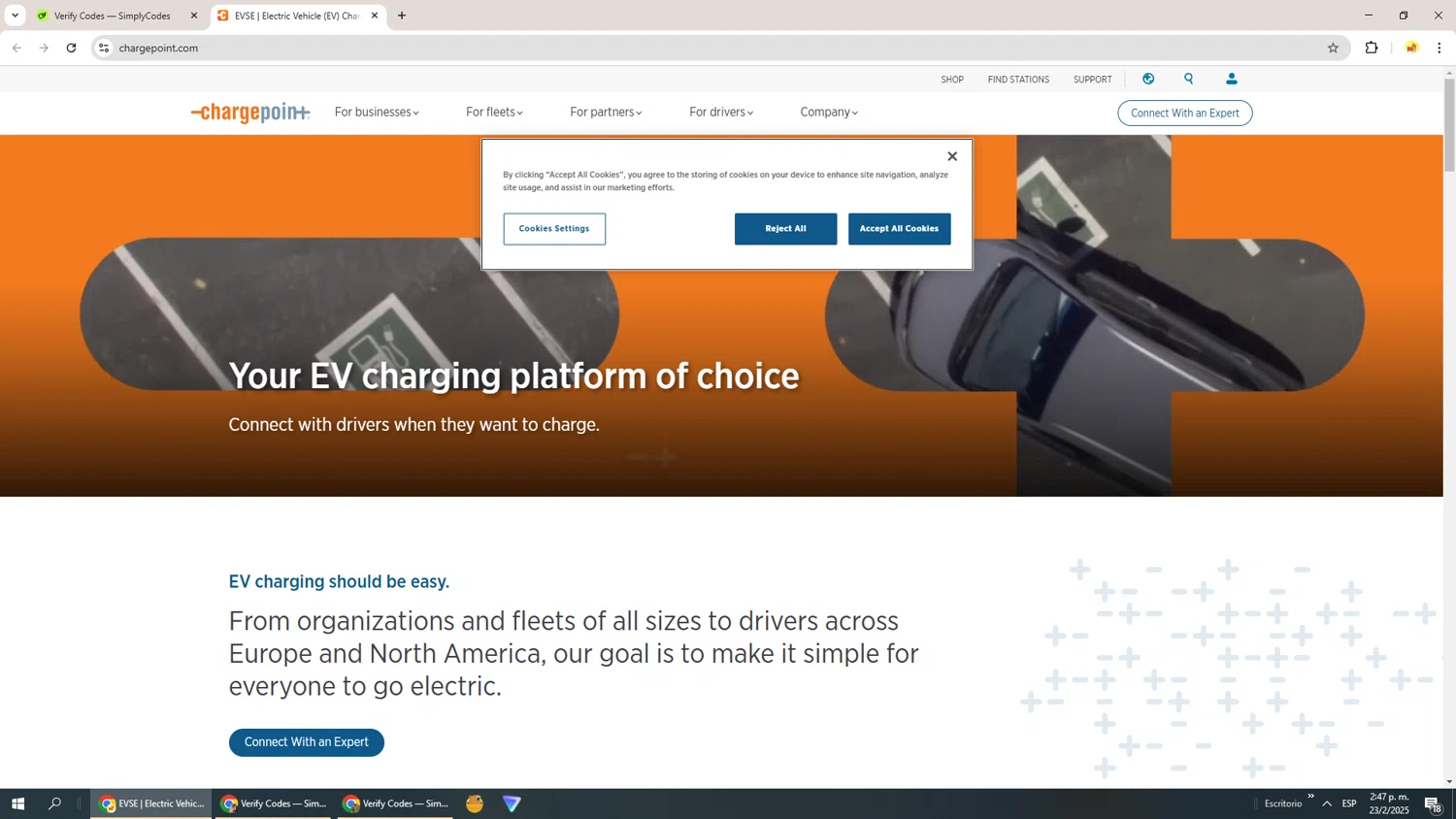Screen dimensions: 1456x819
Task: Open the blue triangle app in taskbar
Action: 512,803
